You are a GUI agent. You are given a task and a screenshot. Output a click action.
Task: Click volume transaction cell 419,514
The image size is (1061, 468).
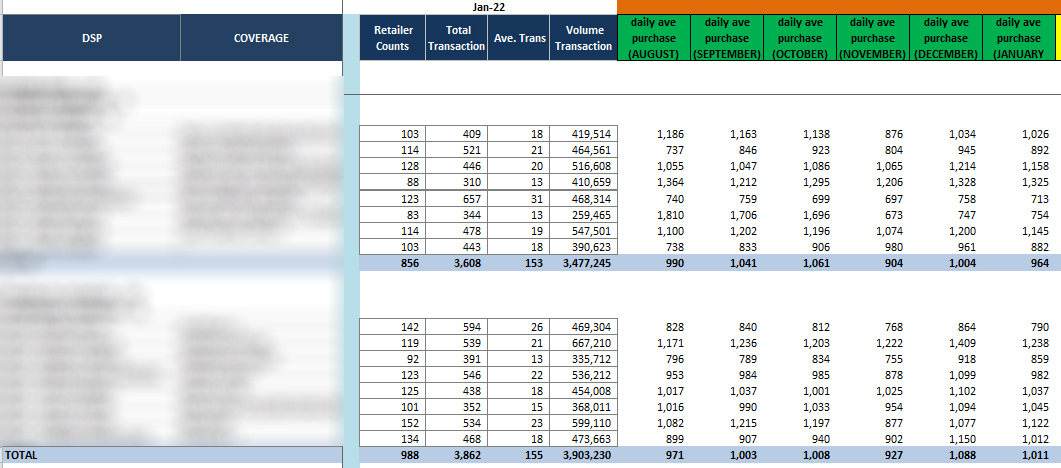click(583, 134)
